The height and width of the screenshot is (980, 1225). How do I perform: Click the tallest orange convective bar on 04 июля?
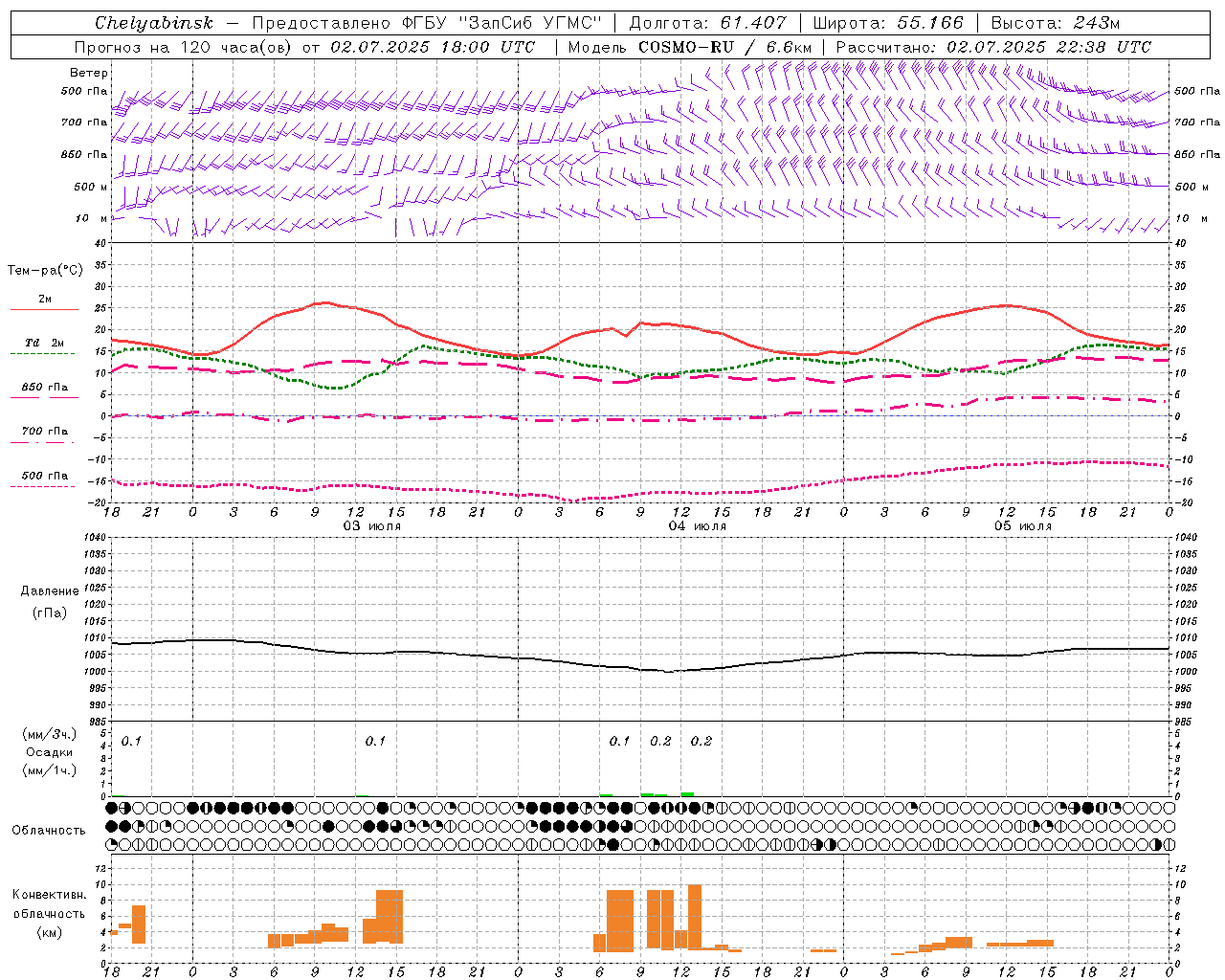695,917
